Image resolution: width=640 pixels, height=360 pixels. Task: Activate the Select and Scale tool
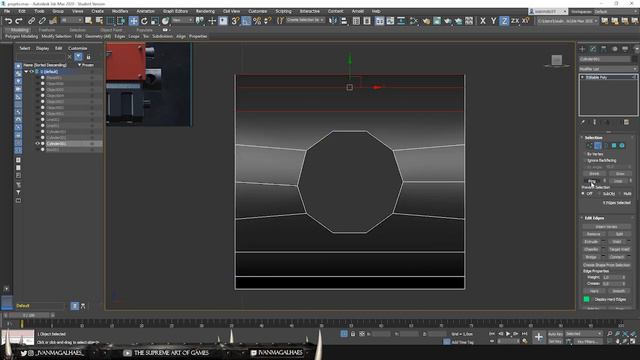click(x=155, y=20)
